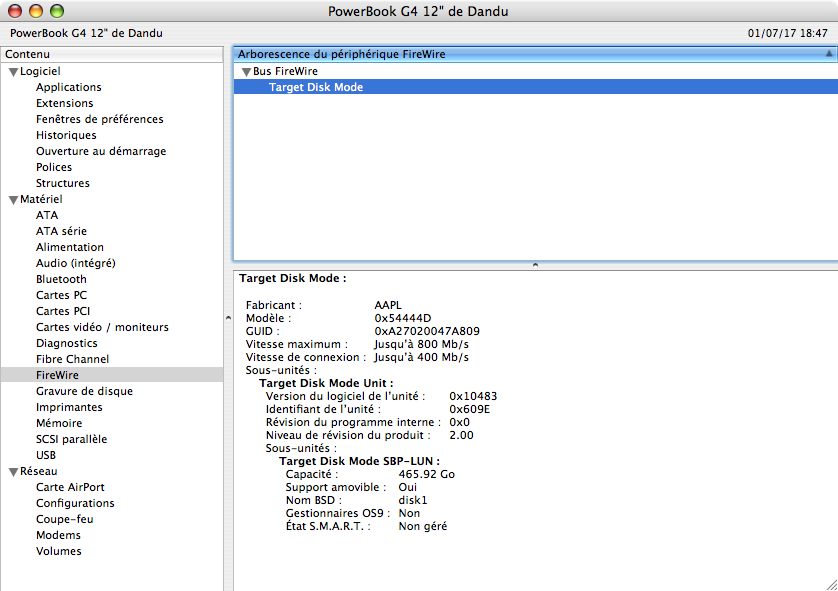Select Imprimantes in the sidebar
Image resolution: width=838 pixels, height=591 pixels.
(x=69, y=407)
